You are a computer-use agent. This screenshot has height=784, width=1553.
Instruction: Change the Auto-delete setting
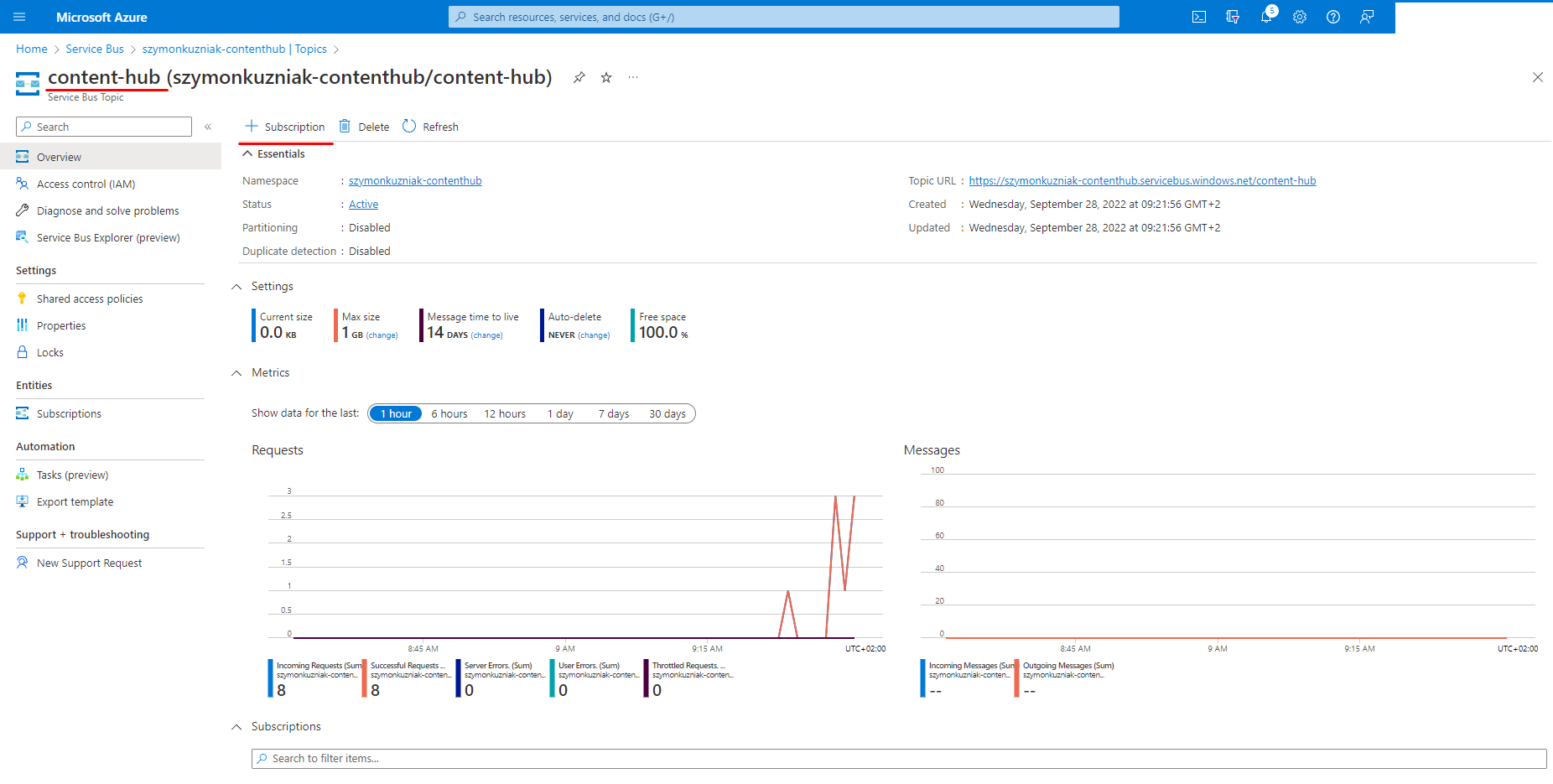click(x=594, y=335)
